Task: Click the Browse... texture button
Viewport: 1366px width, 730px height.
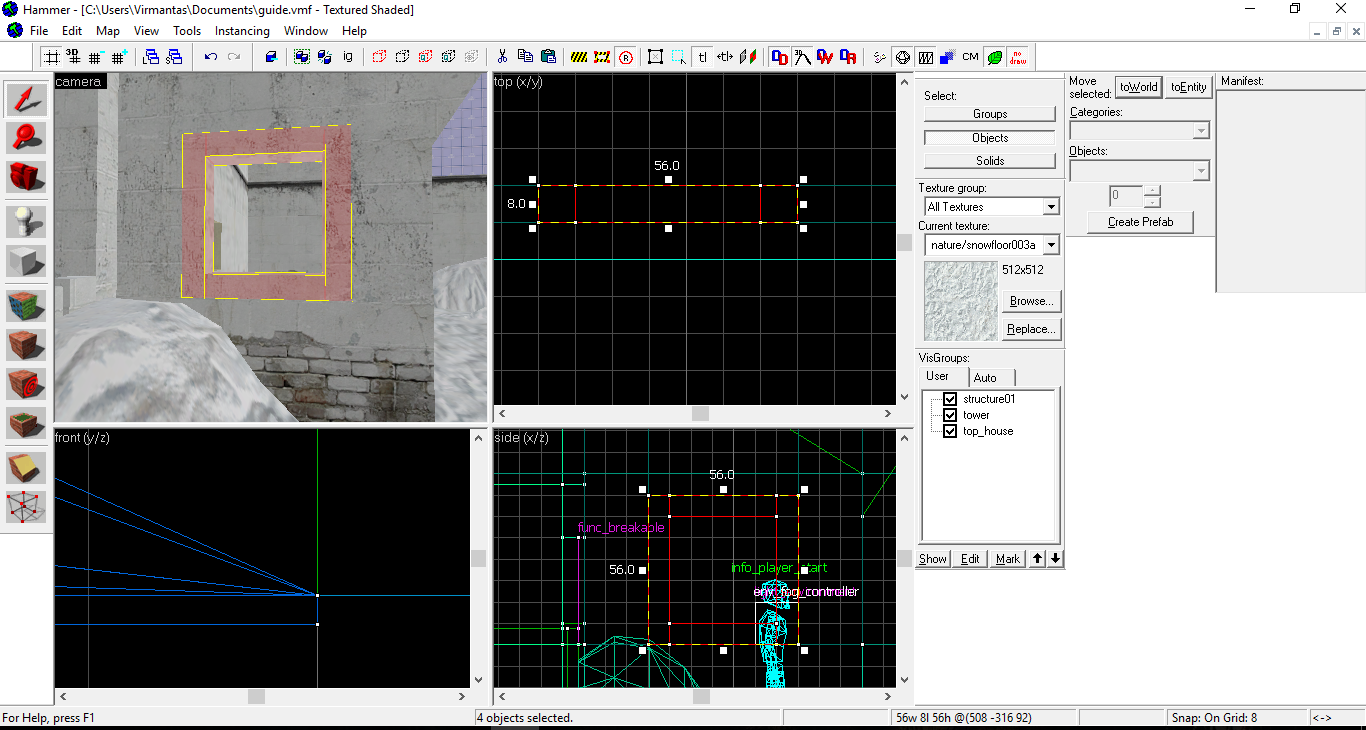Action: pyautogui.click(x=1031, y=301)
